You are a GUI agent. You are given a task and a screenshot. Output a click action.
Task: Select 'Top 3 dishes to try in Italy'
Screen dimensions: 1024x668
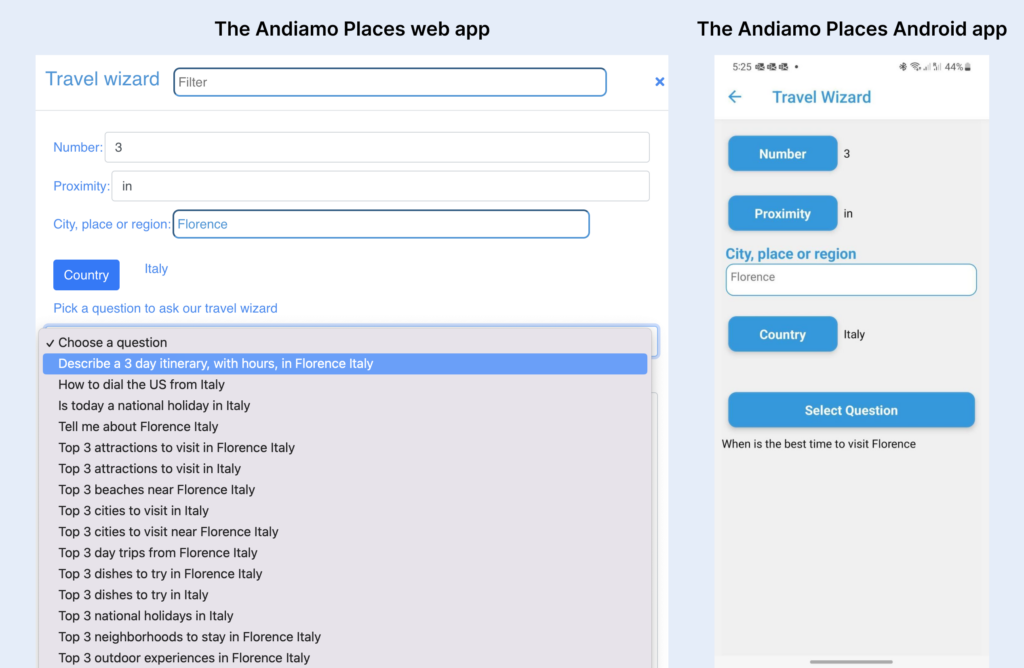[x=133, y=594]
